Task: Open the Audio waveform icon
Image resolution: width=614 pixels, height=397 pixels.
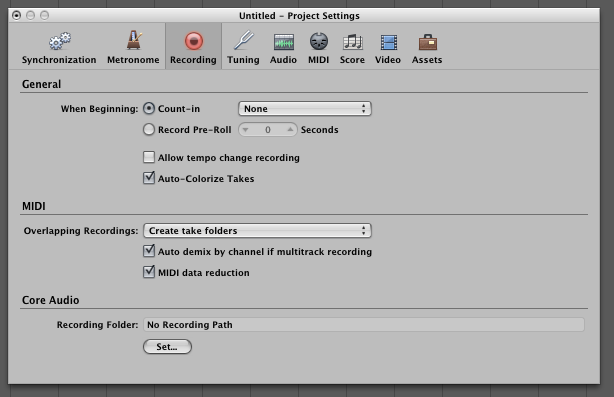Action: click(284, 42)
